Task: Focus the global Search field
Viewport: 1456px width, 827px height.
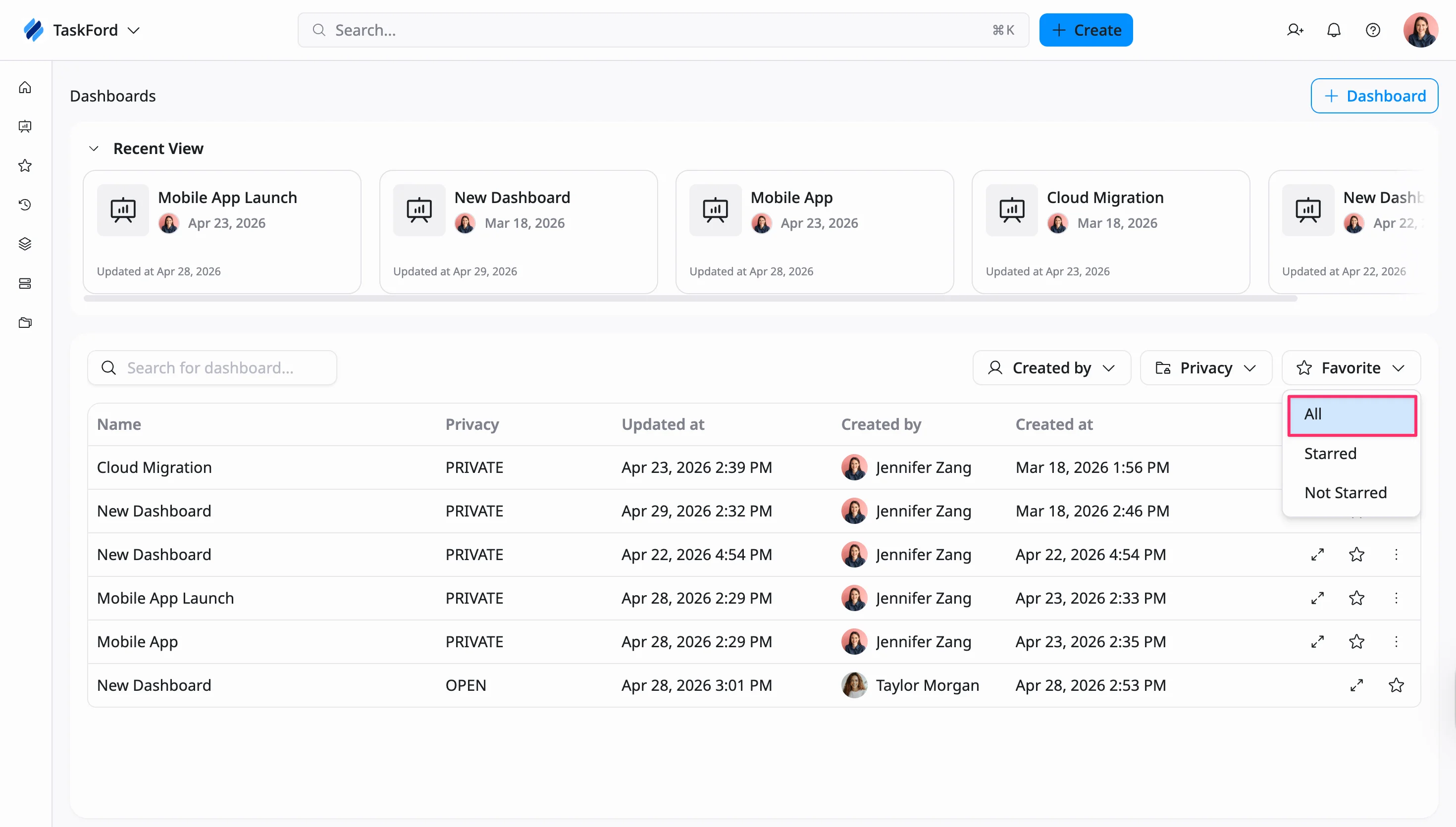Action: (x=663, y=30)
